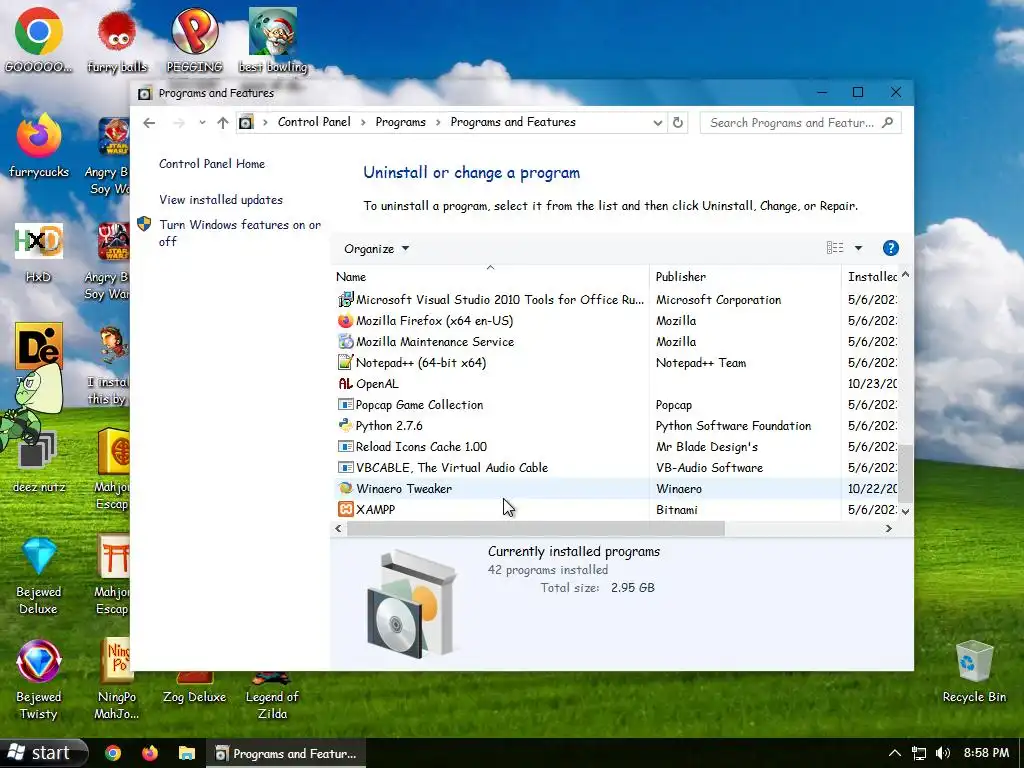Click the vertical scrollbar up arrow

[x=905, y=275]
